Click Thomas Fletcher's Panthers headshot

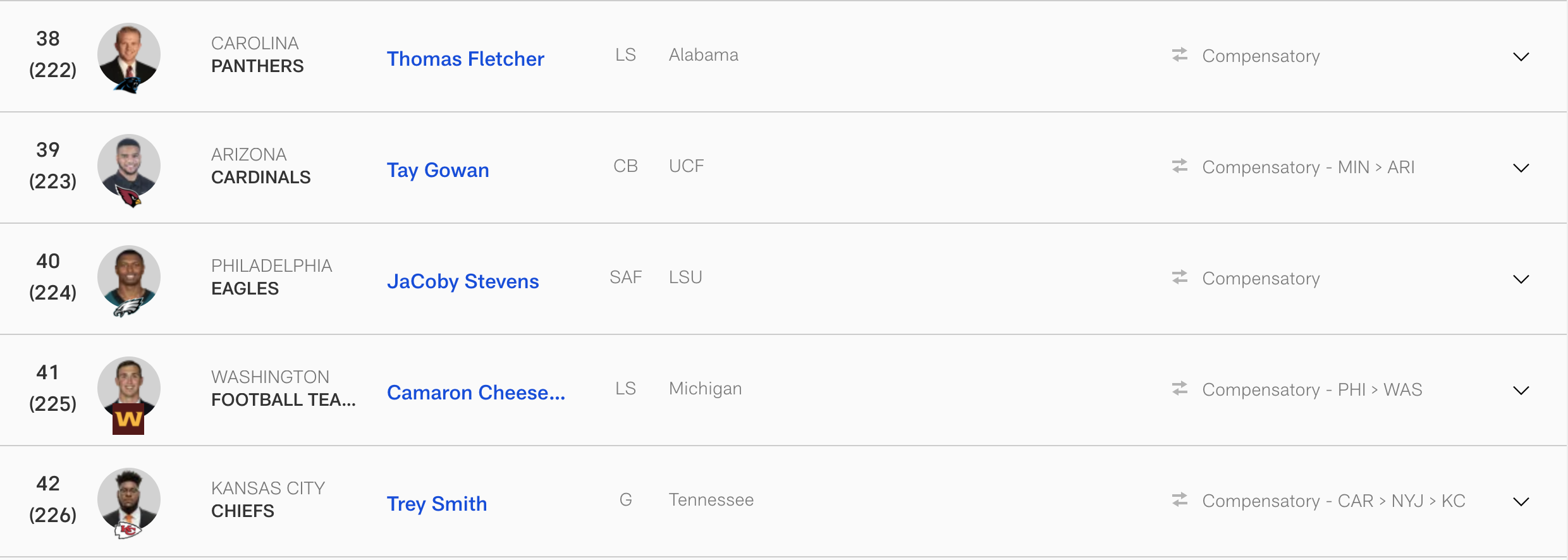(x=129, y=57)
